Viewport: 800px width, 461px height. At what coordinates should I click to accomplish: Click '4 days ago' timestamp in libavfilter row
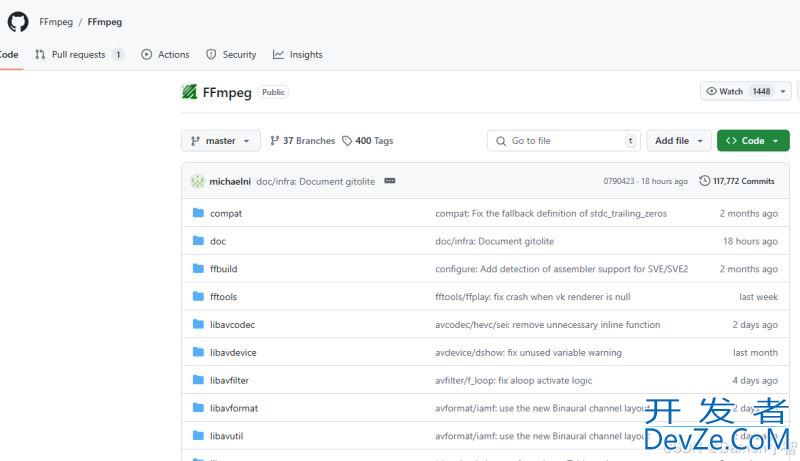coord(755,380)
